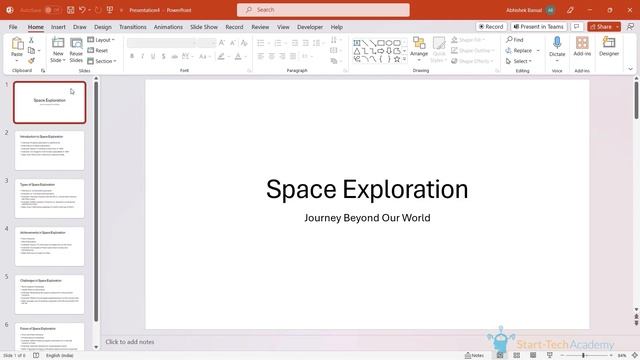Click the Reset slide button

coord(98,50)
